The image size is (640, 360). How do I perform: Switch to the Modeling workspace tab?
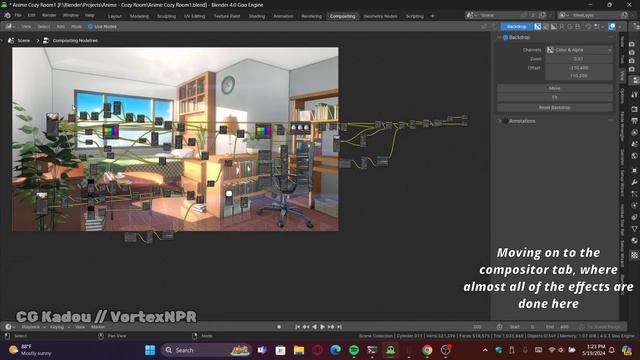tap(139, 16)
